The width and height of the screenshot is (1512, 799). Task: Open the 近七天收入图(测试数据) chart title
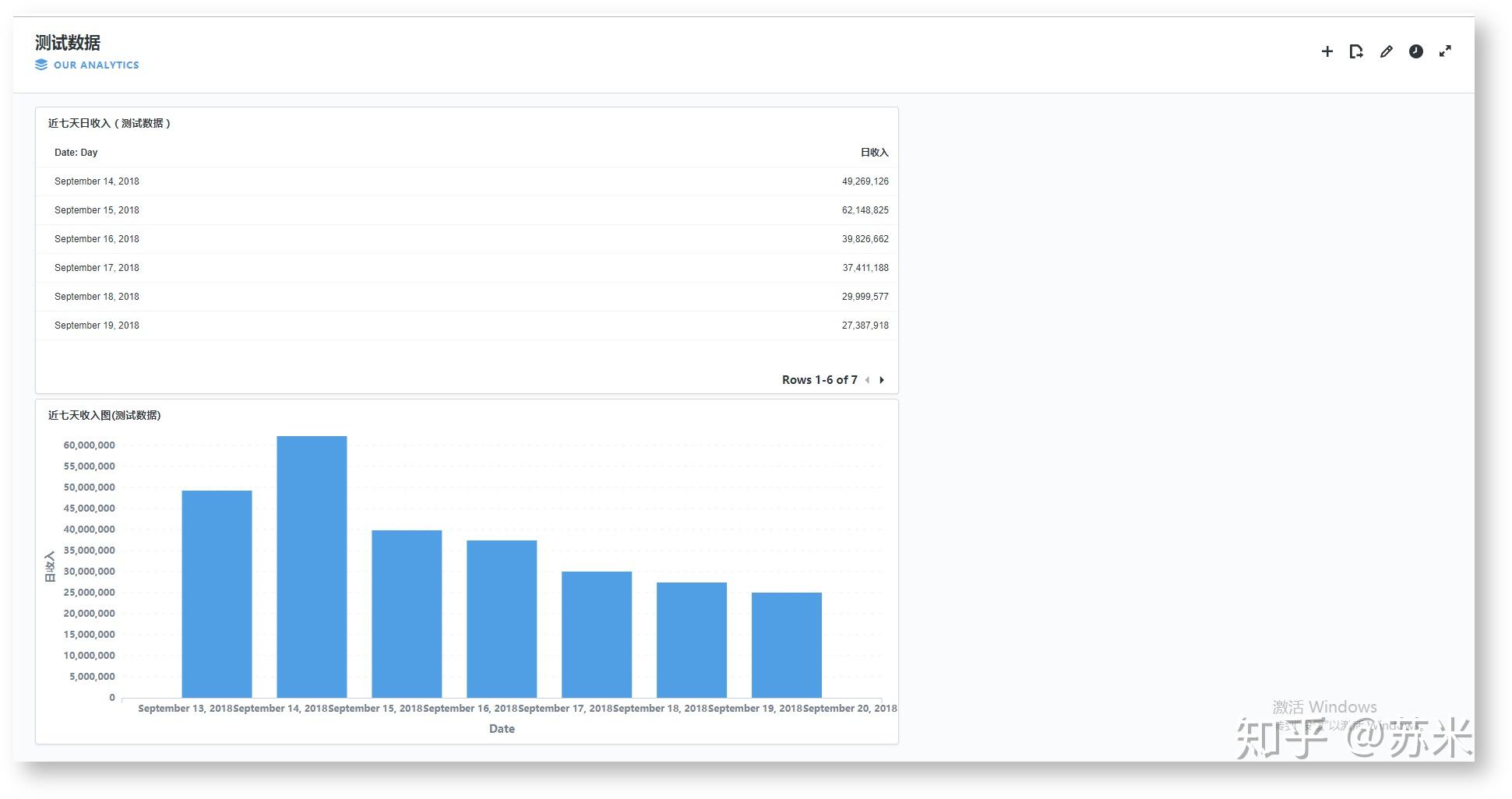coord(104,415)
